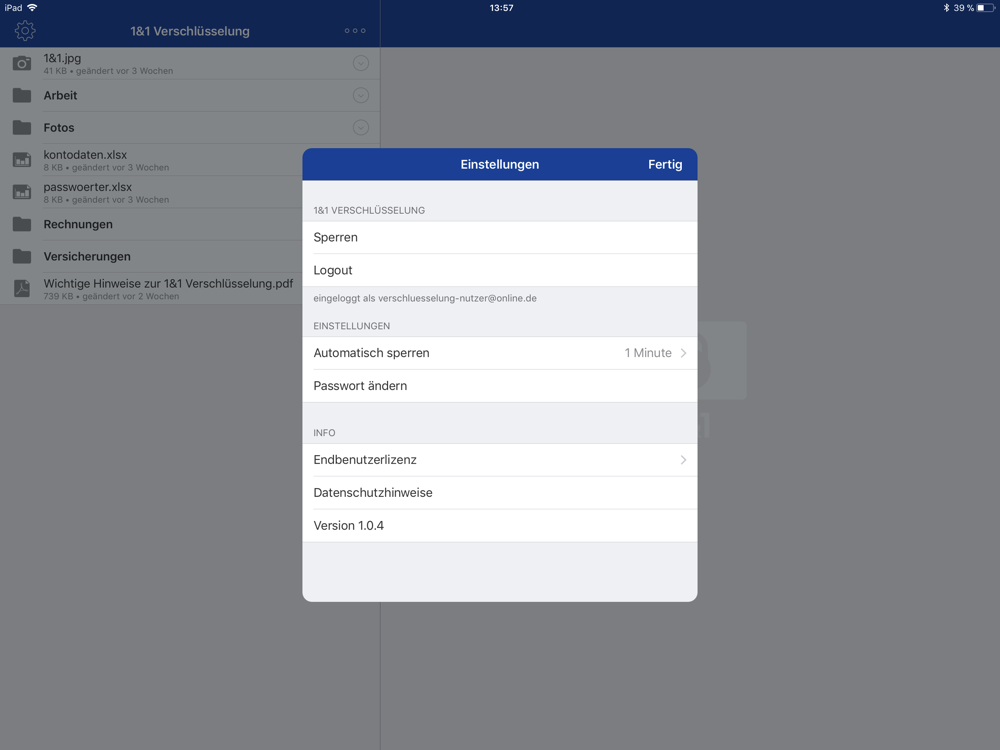This screenshot has width=1000, height=750.
Task: Open the Versicherungen folder
Action: click(x=151, y=256)
